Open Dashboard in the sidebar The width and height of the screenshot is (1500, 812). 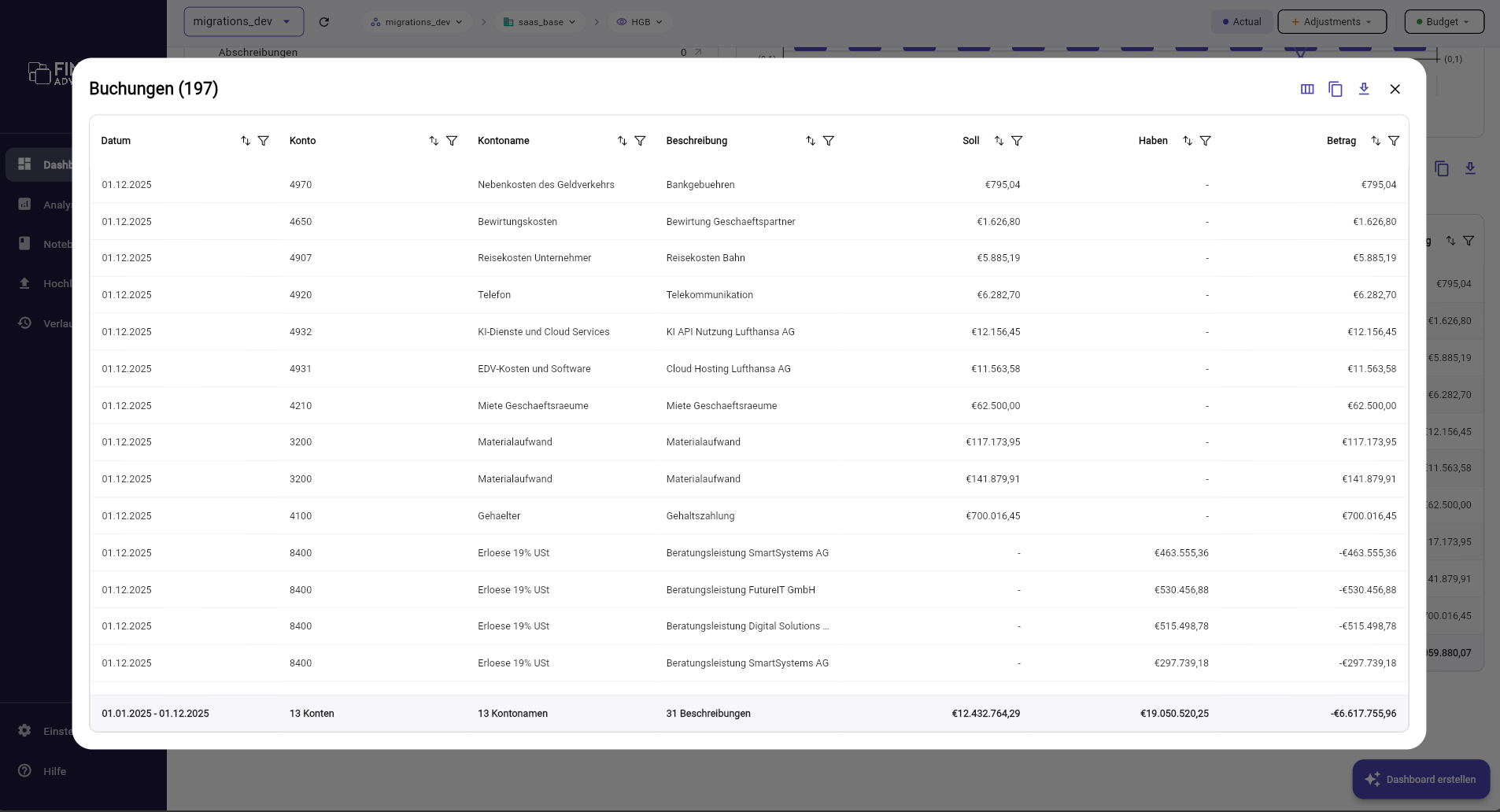[x=39, y=164]
